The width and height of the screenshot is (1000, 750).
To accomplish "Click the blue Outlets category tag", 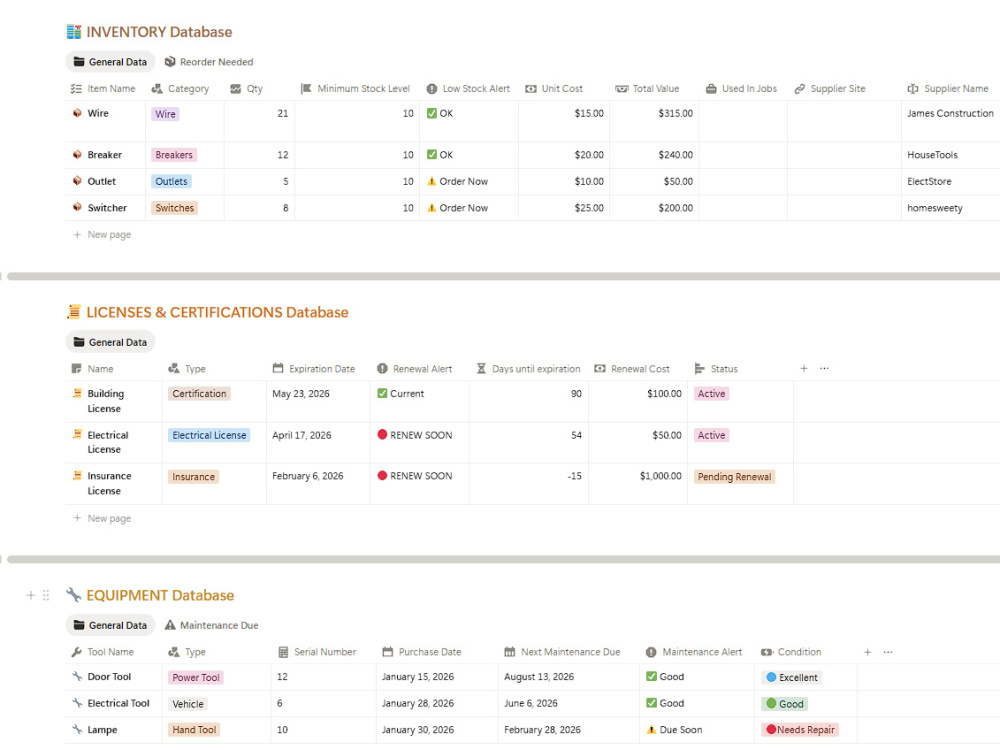I will [172, 181].
